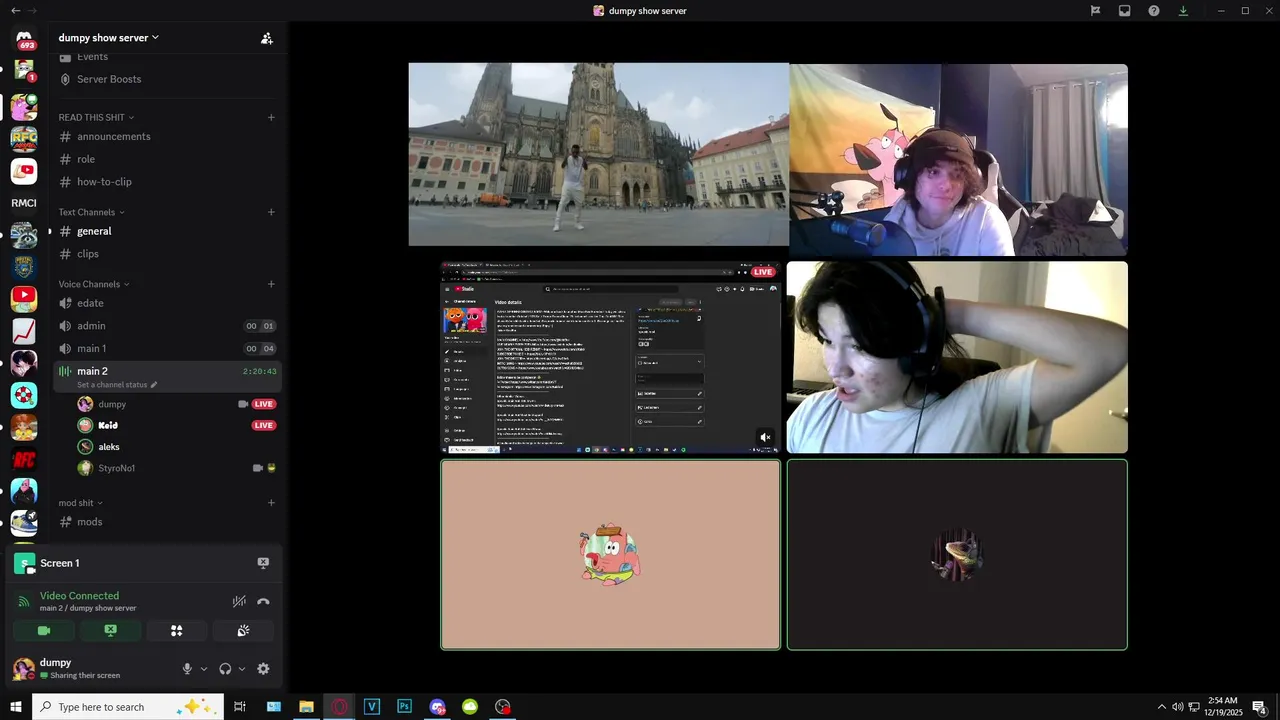
Task: Open input device options arrow beside microphone
Action: point(204,669)
